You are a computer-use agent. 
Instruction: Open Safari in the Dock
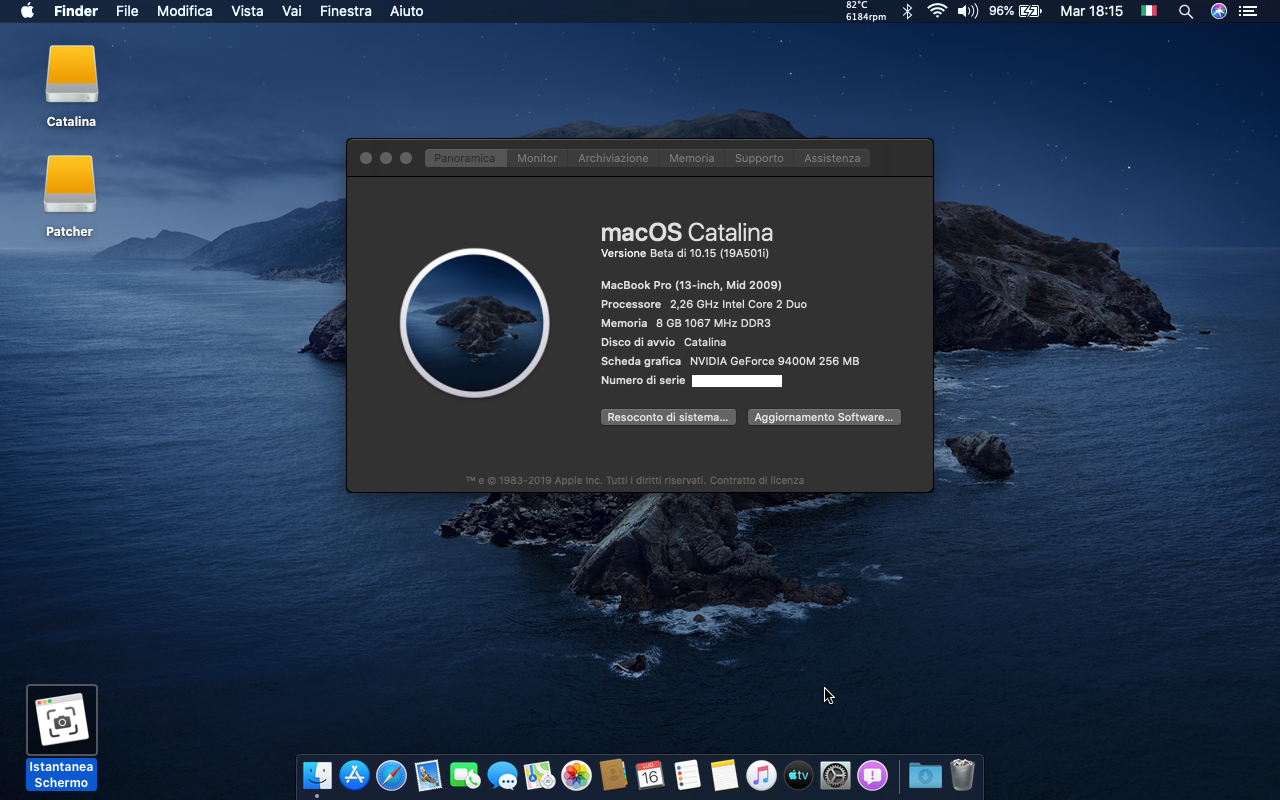(x=391, y=775)
